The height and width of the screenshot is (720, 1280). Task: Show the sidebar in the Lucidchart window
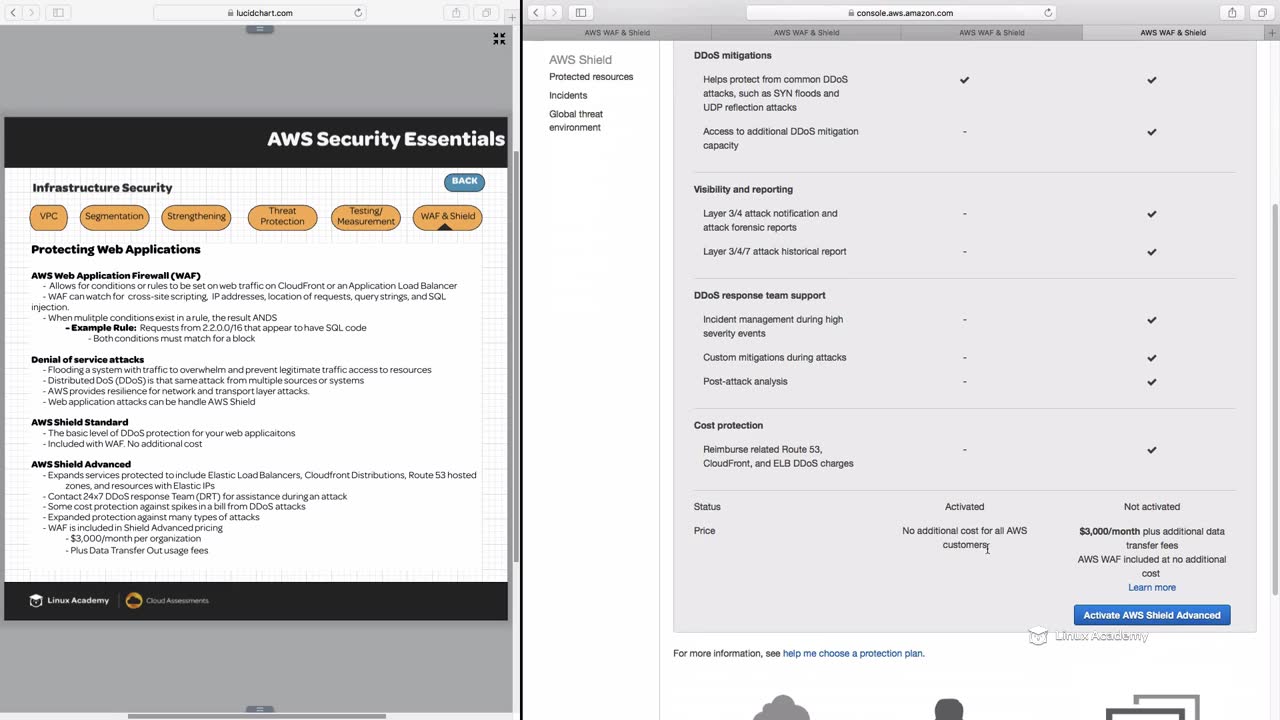tap(58, 13)
